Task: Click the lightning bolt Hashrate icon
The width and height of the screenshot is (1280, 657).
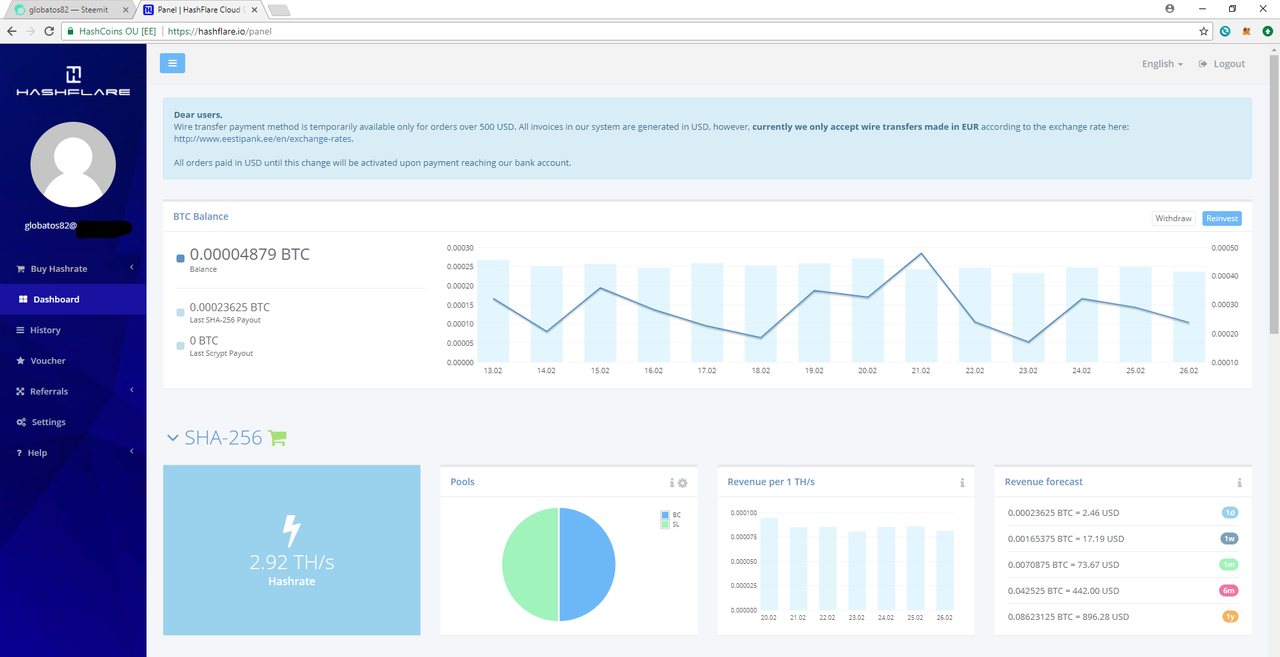Action: pos(292,530)
